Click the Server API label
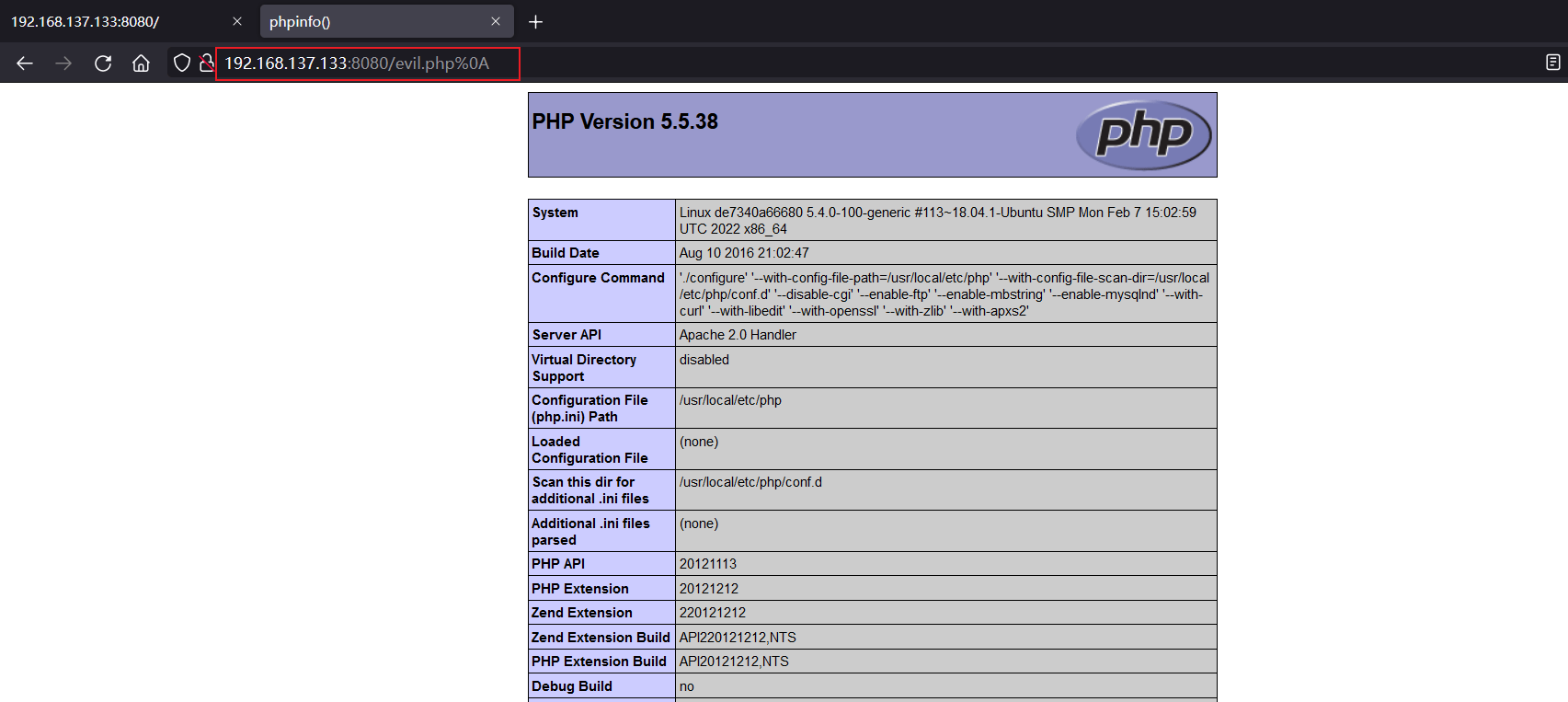 (x=567, y=335)
